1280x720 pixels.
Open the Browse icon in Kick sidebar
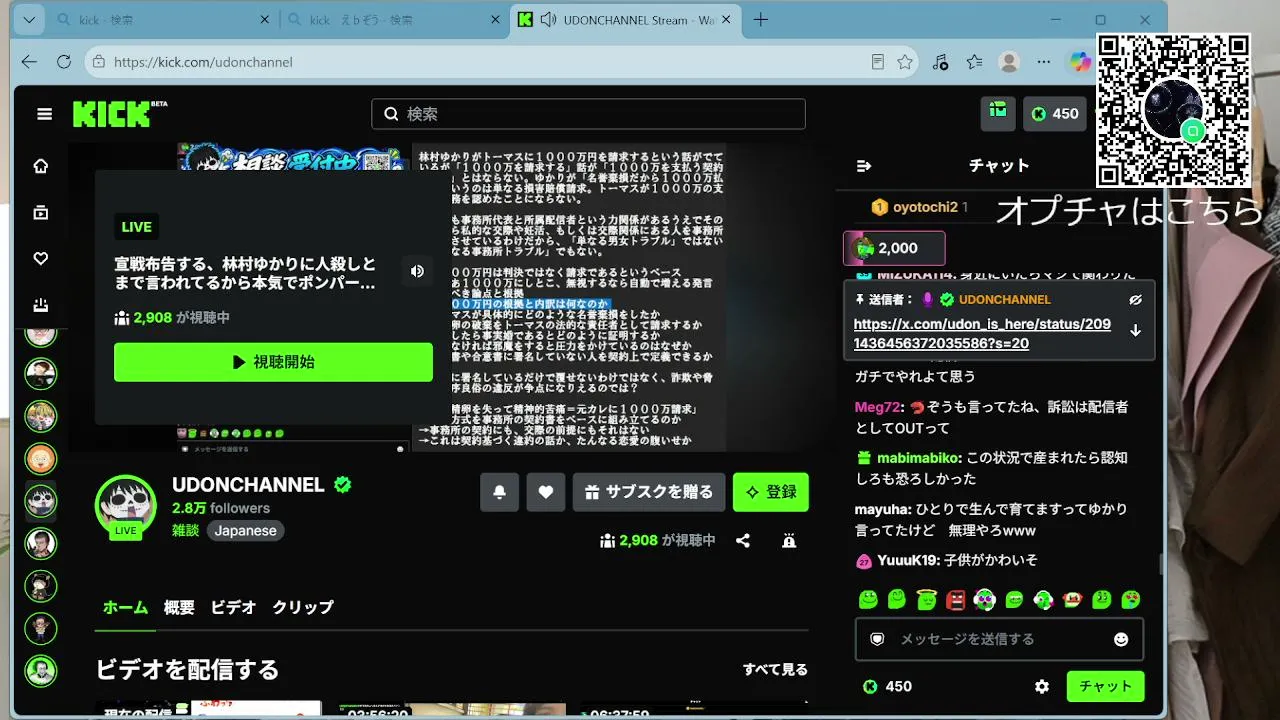tap(41, 212)
